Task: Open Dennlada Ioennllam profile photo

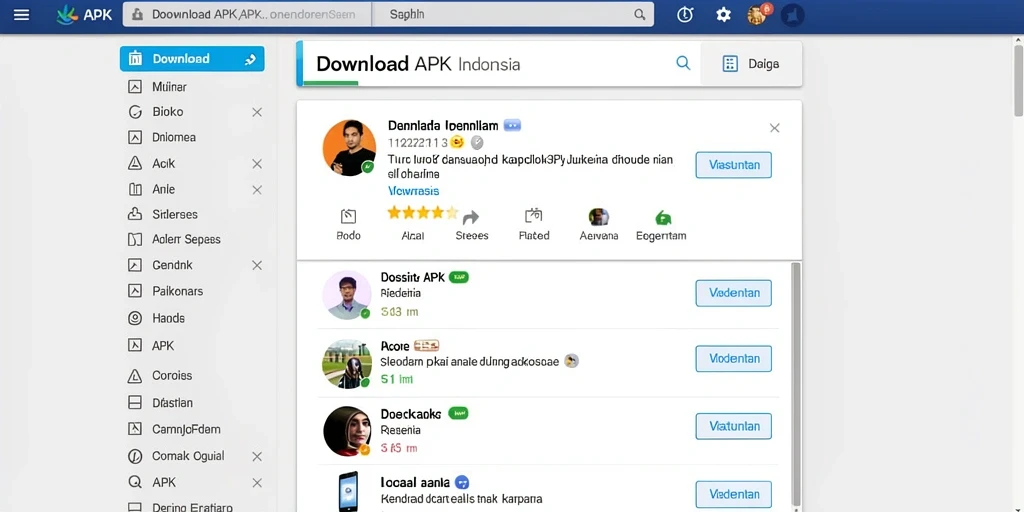Action: (349, 148)
